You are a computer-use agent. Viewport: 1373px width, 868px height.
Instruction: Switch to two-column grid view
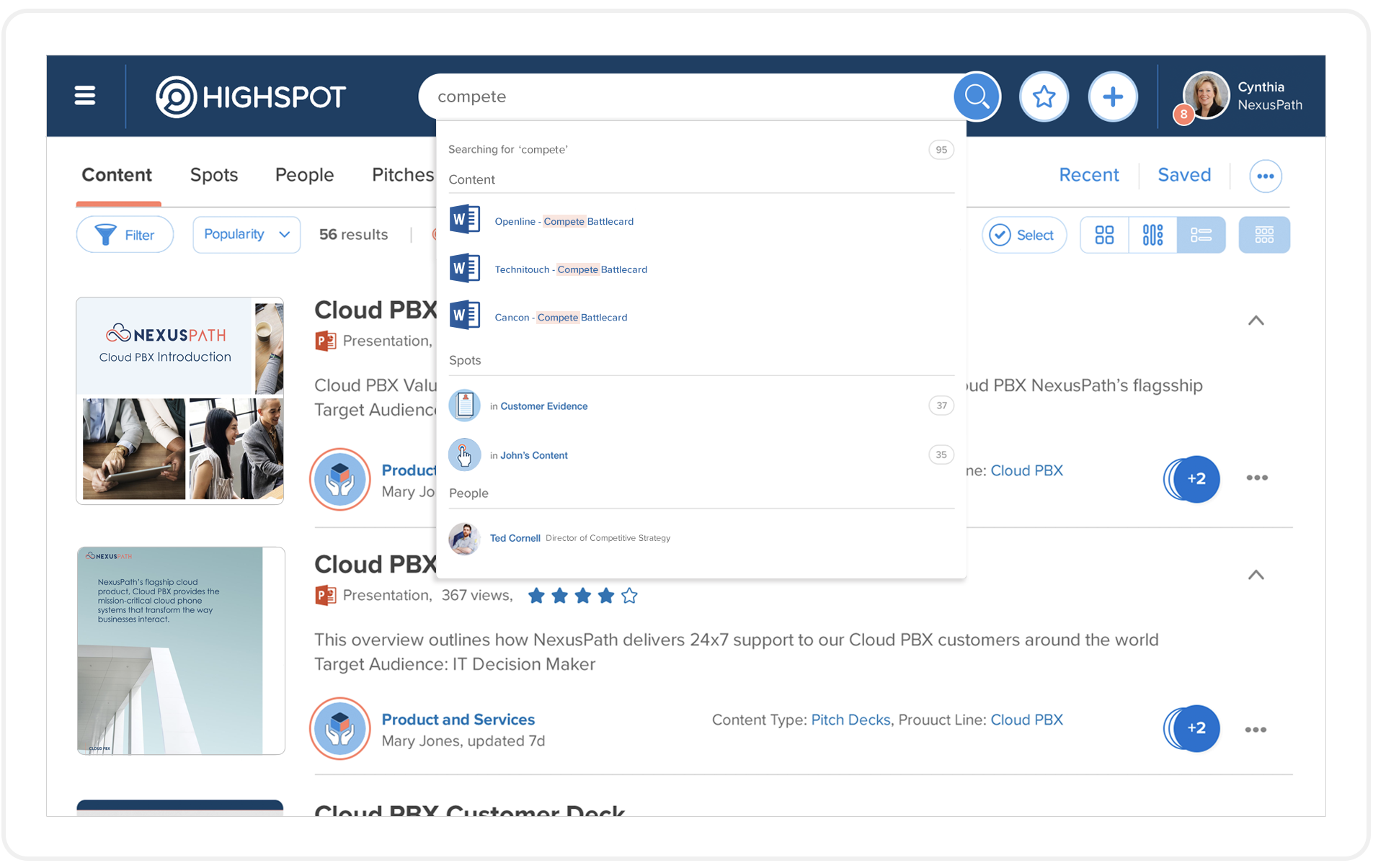click(1104, 235)
